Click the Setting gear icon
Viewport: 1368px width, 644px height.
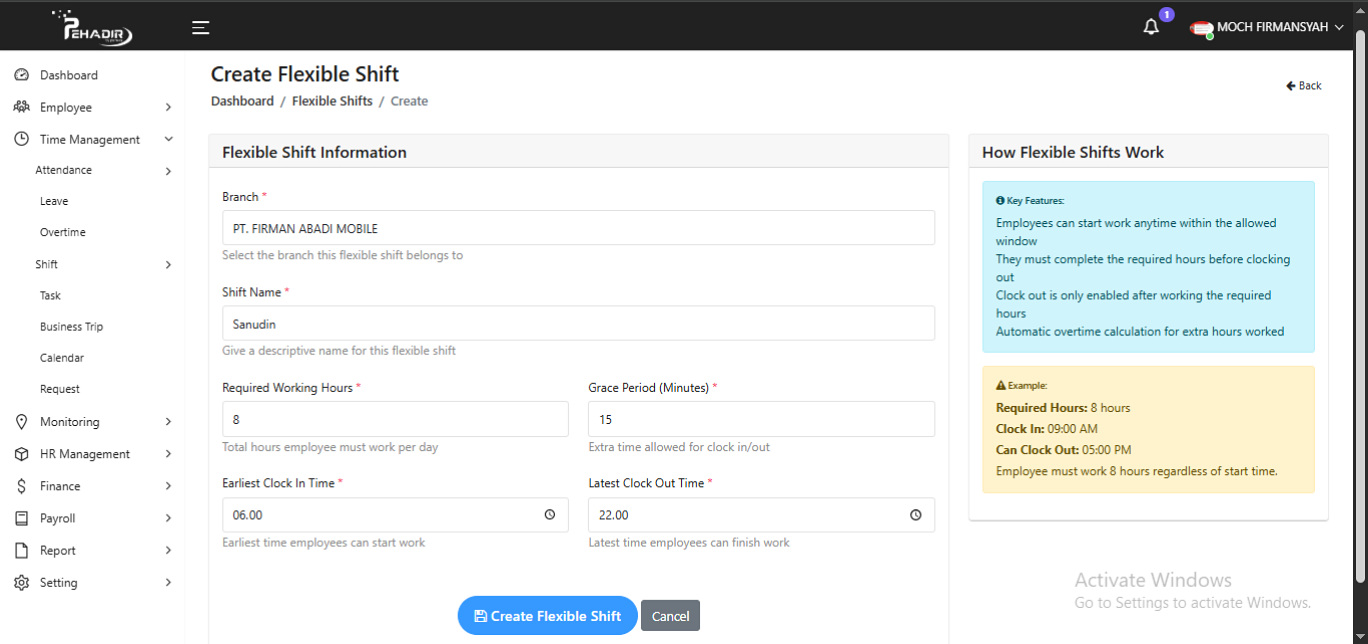[21, 582]
